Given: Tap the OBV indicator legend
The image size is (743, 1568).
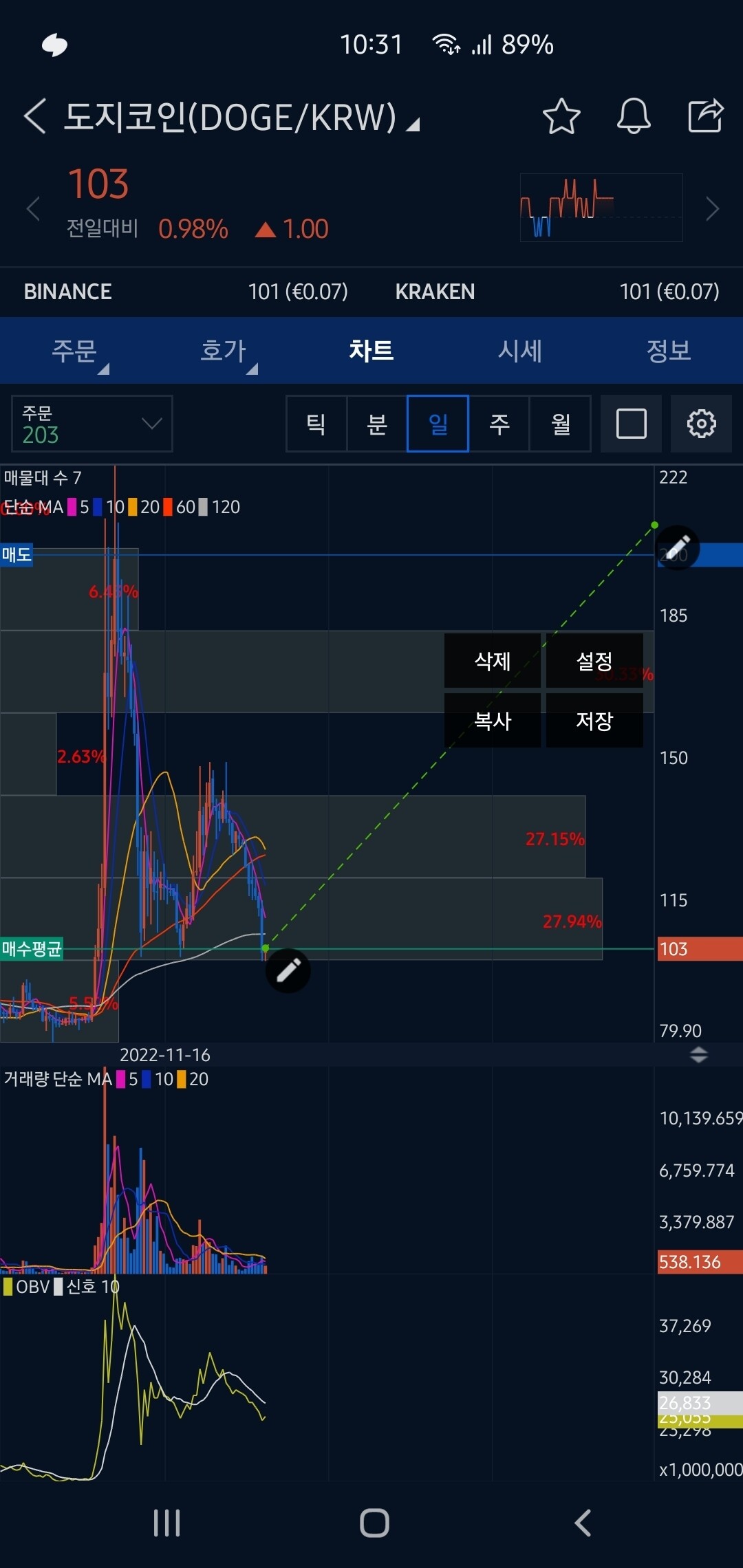Looking at the screenshot, I should coord(28,1287).
